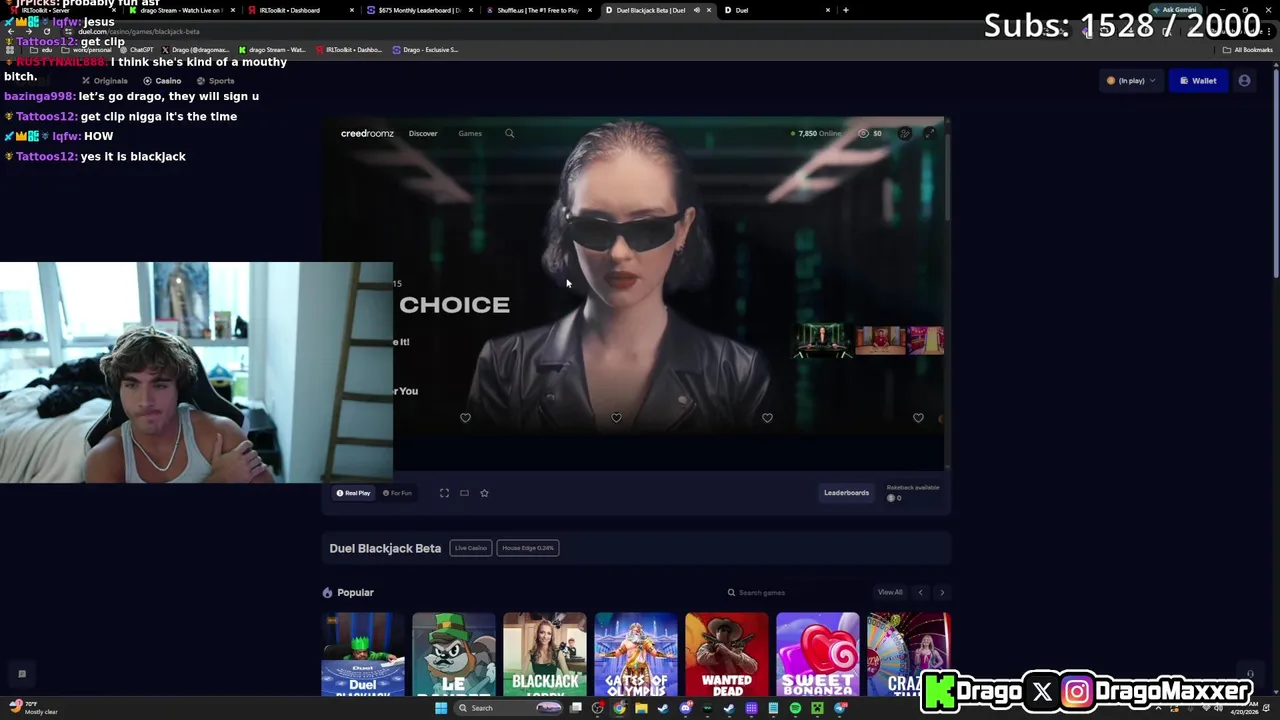Open Games in creedroomz header
Viewport: 1280px width, 720px height.
coord(470,133)
